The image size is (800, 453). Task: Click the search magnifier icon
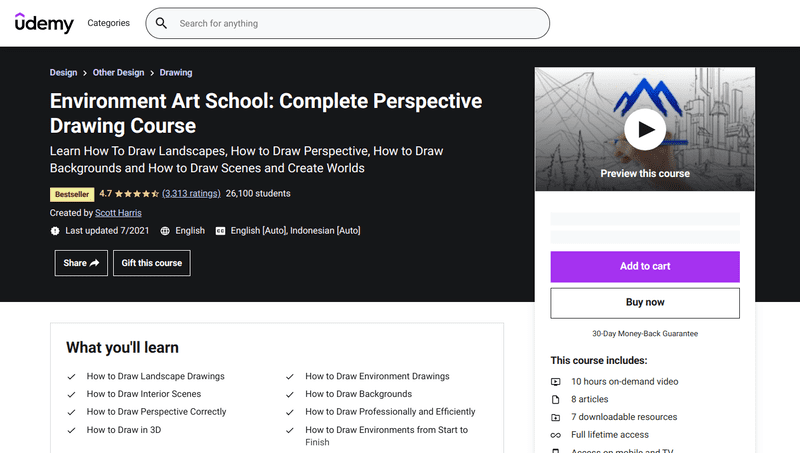pyautogui.click(x=161, y=23)
